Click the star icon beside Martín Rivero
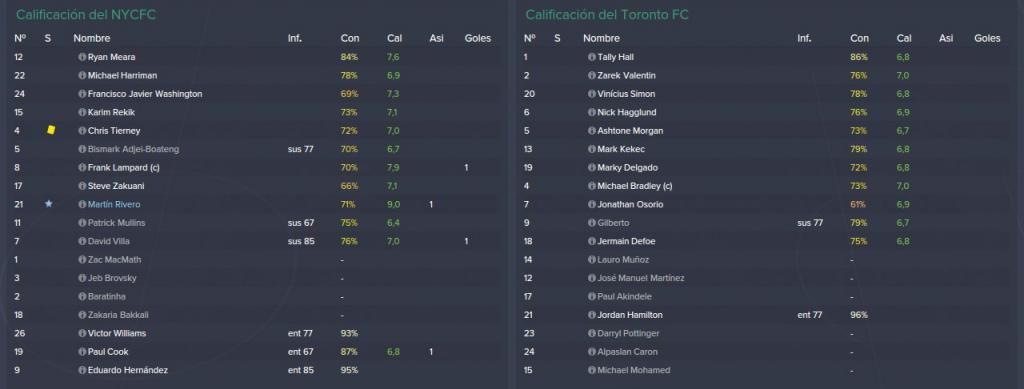The width and height of the screenshot is (1024, 389). pos(48,204)
